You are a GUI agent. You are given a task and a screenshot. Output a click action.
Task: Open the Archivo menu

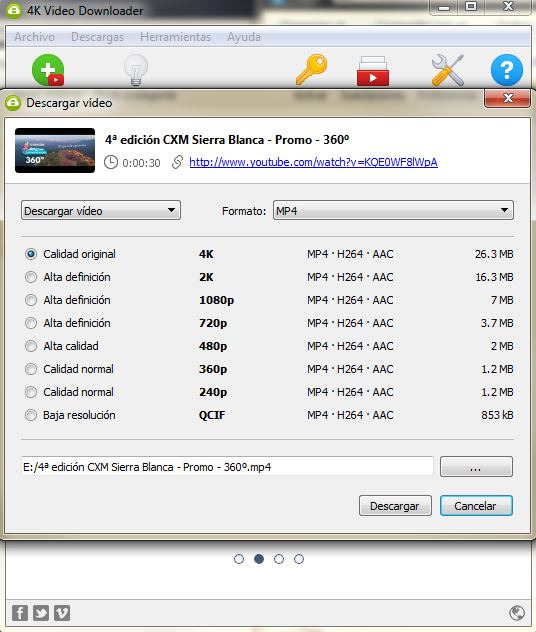[x=34, y=37]
